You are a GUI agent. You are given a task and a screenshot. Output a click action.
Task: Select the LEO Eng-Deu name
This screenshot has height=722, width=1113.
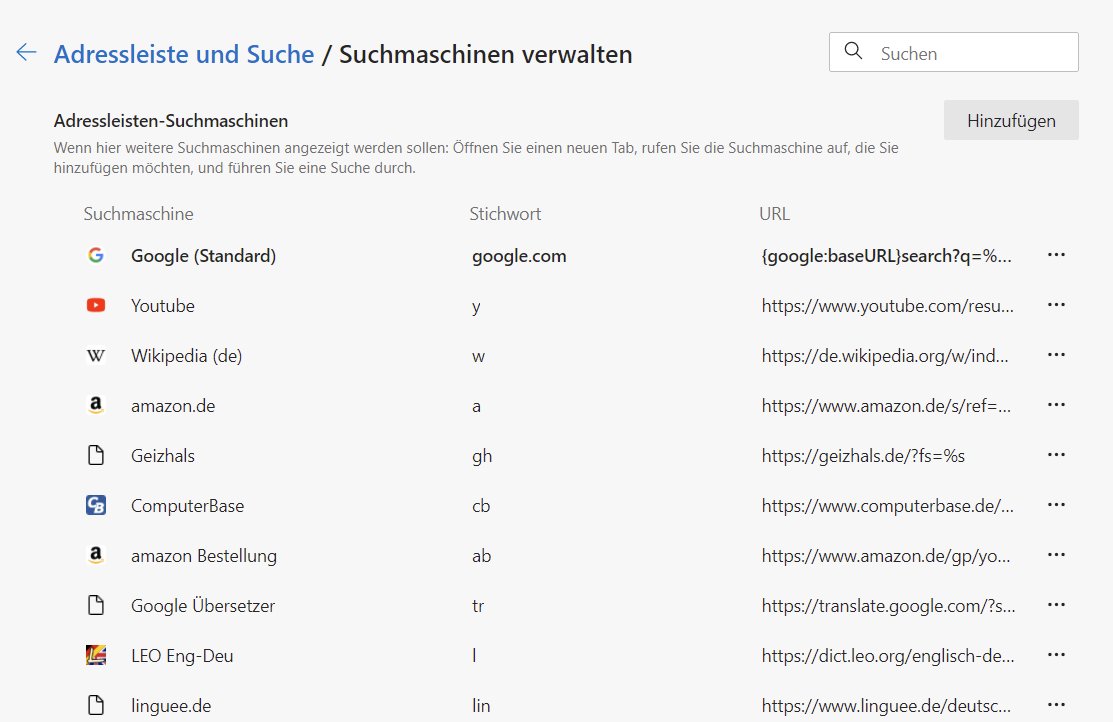[182, 656]
